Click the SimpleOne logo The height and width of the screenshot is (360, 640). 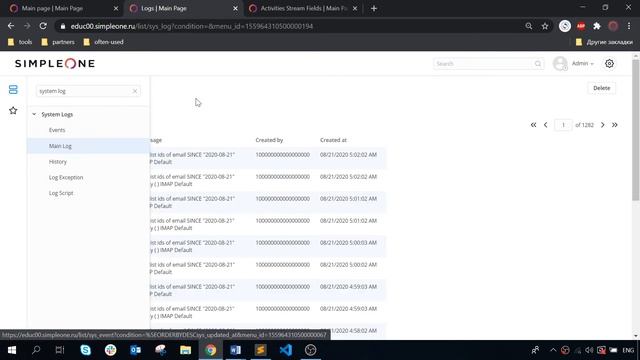(55, 64)
